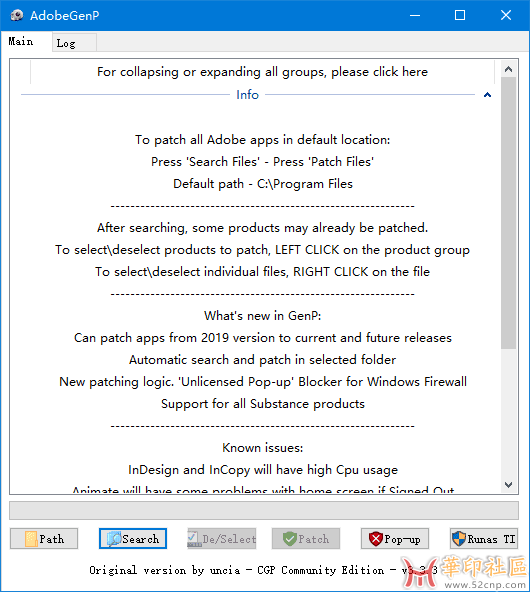Open the Pop-up blocker button
This screenshot has width=530, height=592.
click(395, 538)
